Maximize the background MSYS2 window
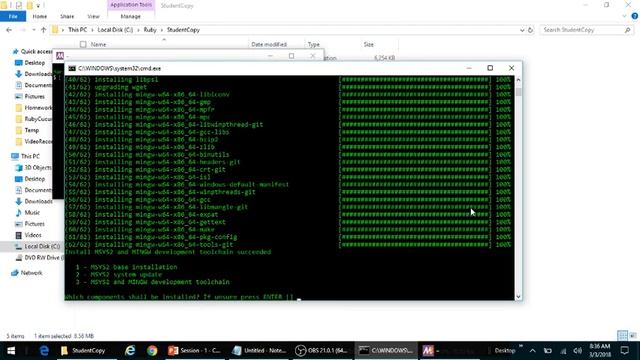The width and height of the screenshot is (640, 360). (x=291, y=56)
